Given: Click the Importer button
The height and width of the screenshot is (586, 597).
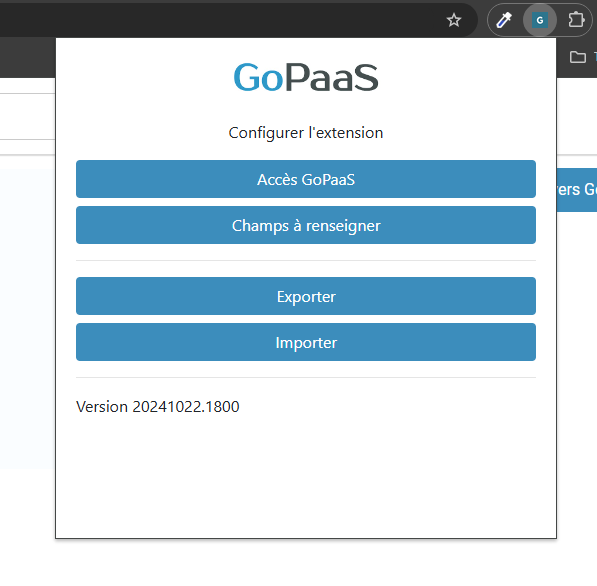Looking at the screenshot, I should [306, 342].
